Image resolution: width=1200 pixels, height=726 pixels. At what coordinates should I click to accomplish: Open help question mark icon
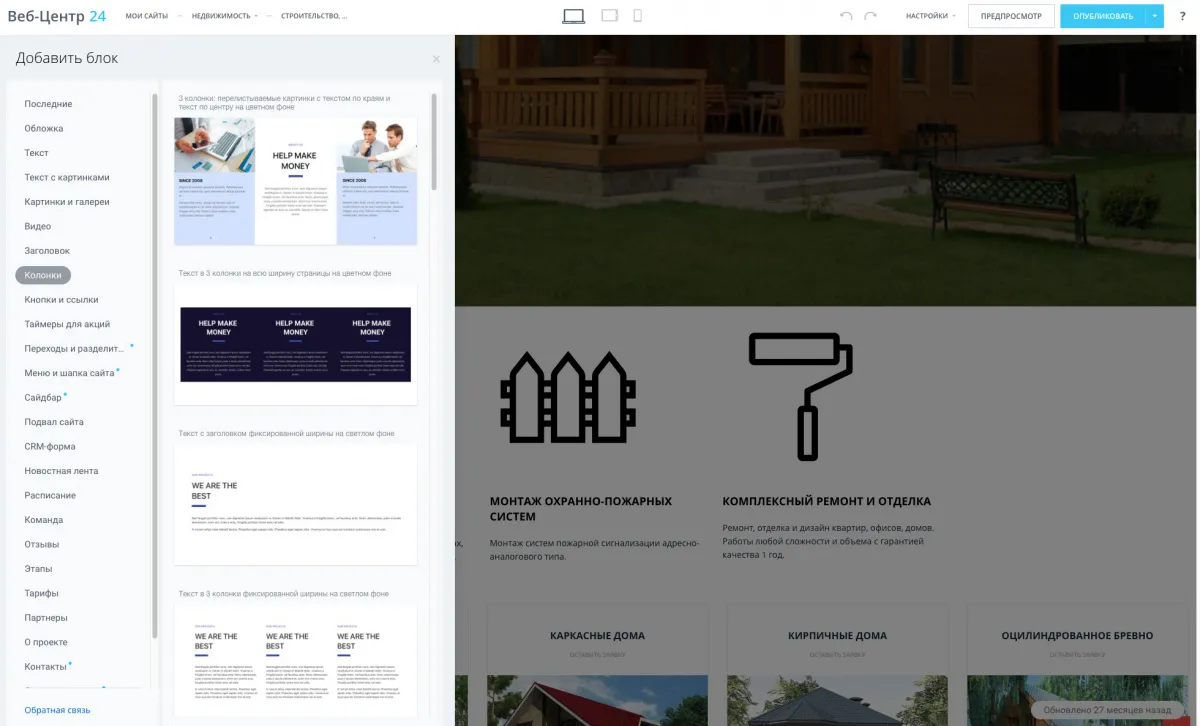(x=1183, y=16)
